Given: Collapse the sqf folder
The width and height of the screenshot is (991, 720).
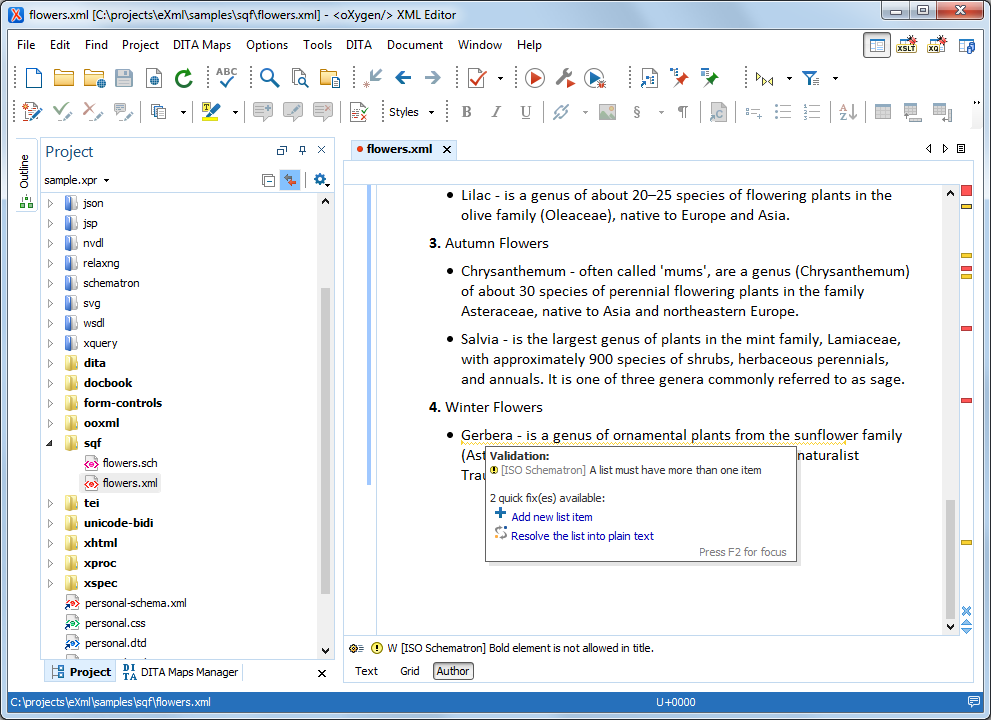Looking at the screenshot, I should (x=50, y=443).
